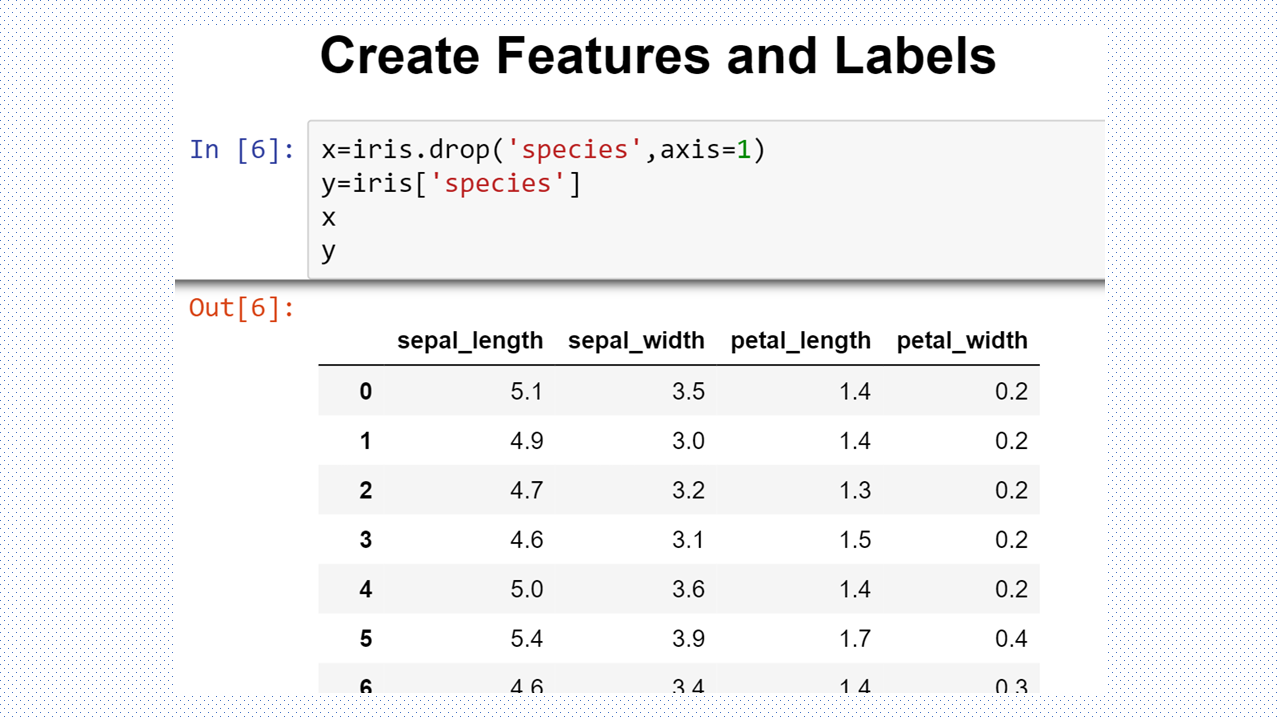Click petal_width value 0.4 in row 5
Viewport: 1280px width, 720px height.
(1011, 639)
